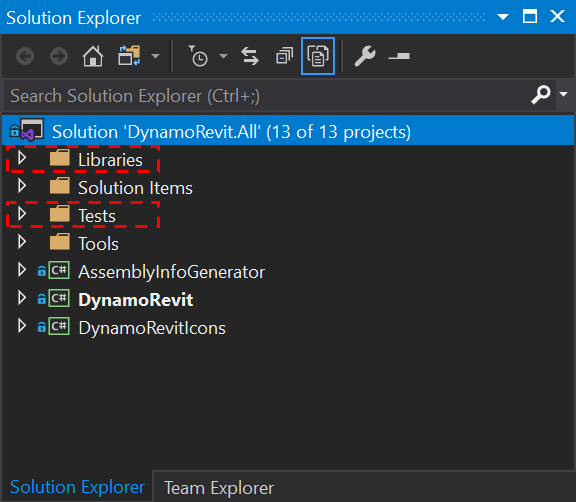
Task: Select the Solution Items folder label
Action: [x=135, y=188]
